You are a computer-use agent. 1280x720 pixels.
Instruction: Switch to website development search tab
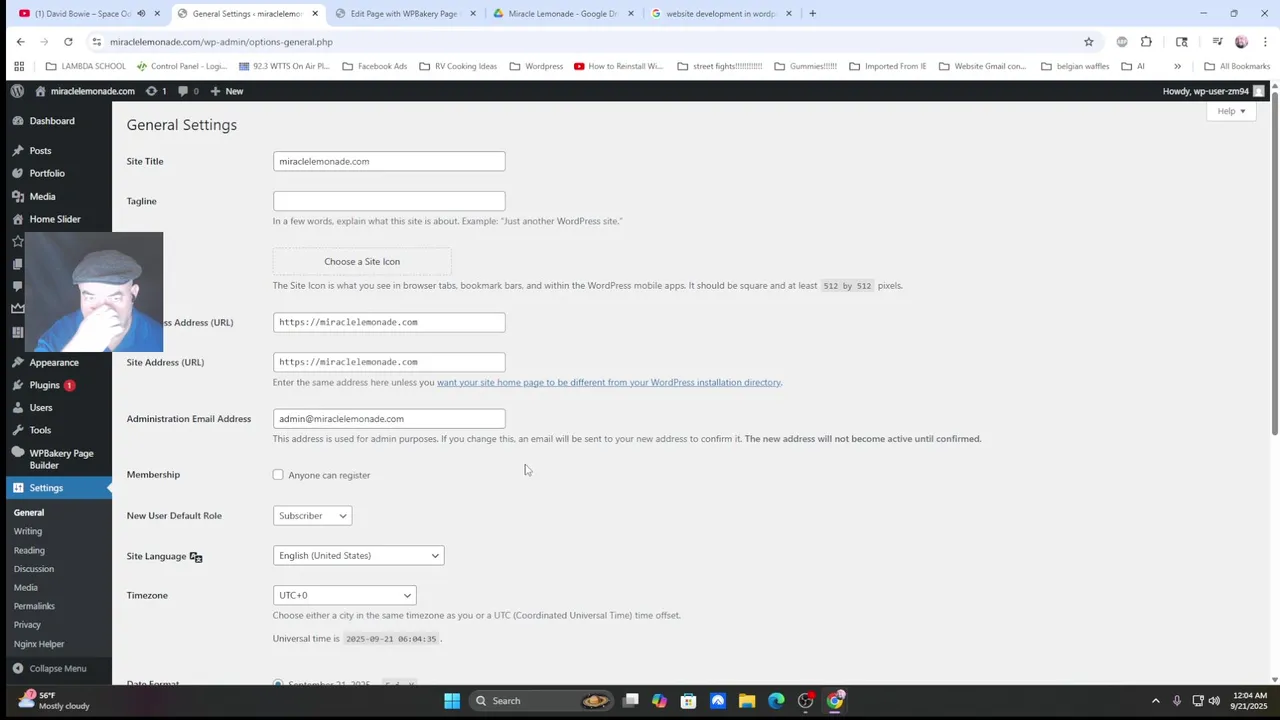pos(720,14)
